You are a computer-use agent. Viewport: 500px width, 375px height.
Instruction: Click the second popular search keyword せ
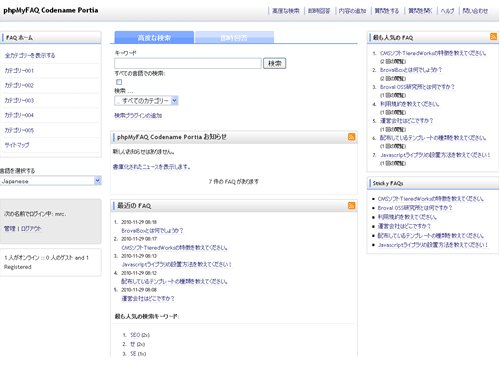[133, 344]
